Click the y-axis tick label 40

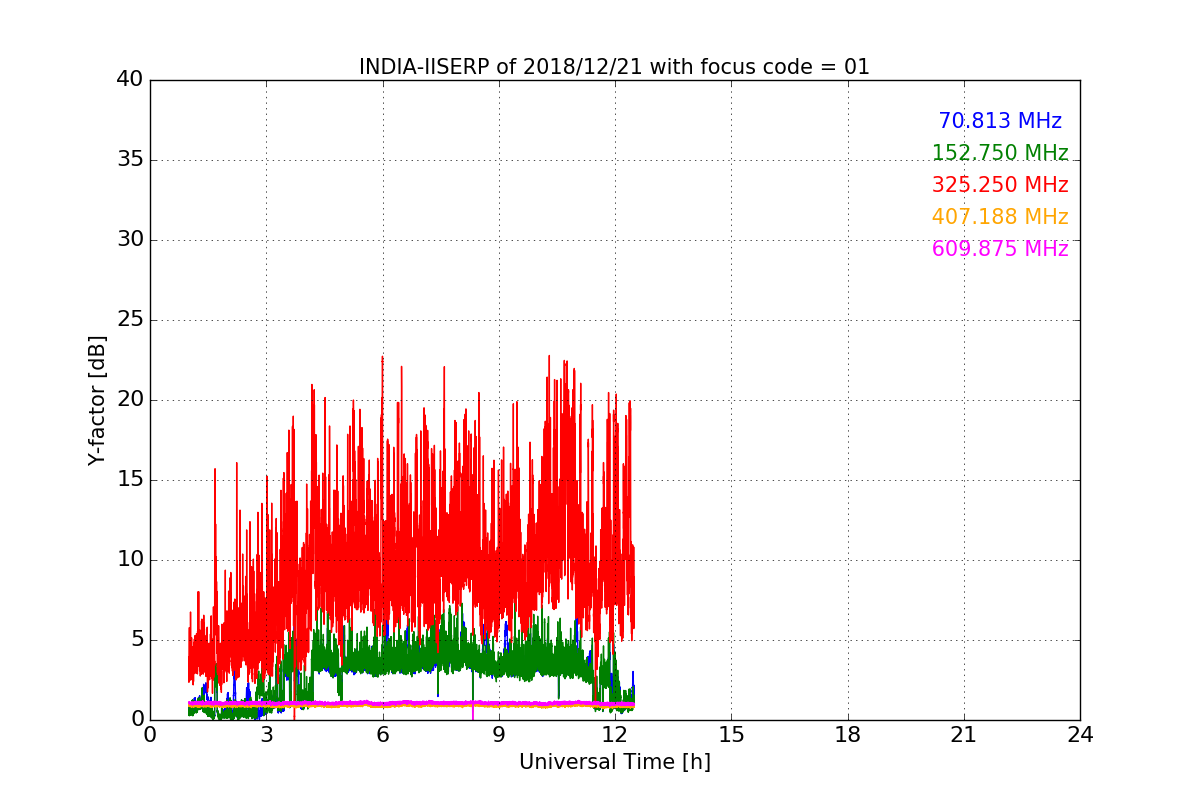[x=130, y=80]
